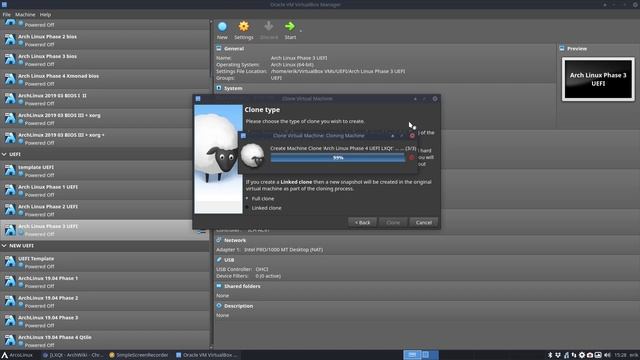Click the General section icon
Image resolution: width=640 pixels, height=360 pixels.
click(x=219, y=48)
